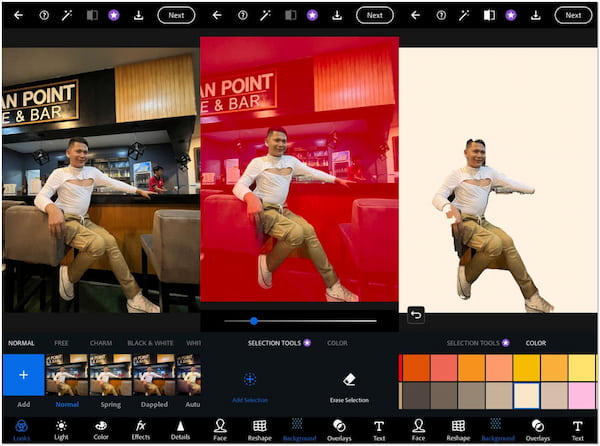Screen dimensions: 600x446
Task: Open Reshape tool in the middle screen
Action: [259, 428]
